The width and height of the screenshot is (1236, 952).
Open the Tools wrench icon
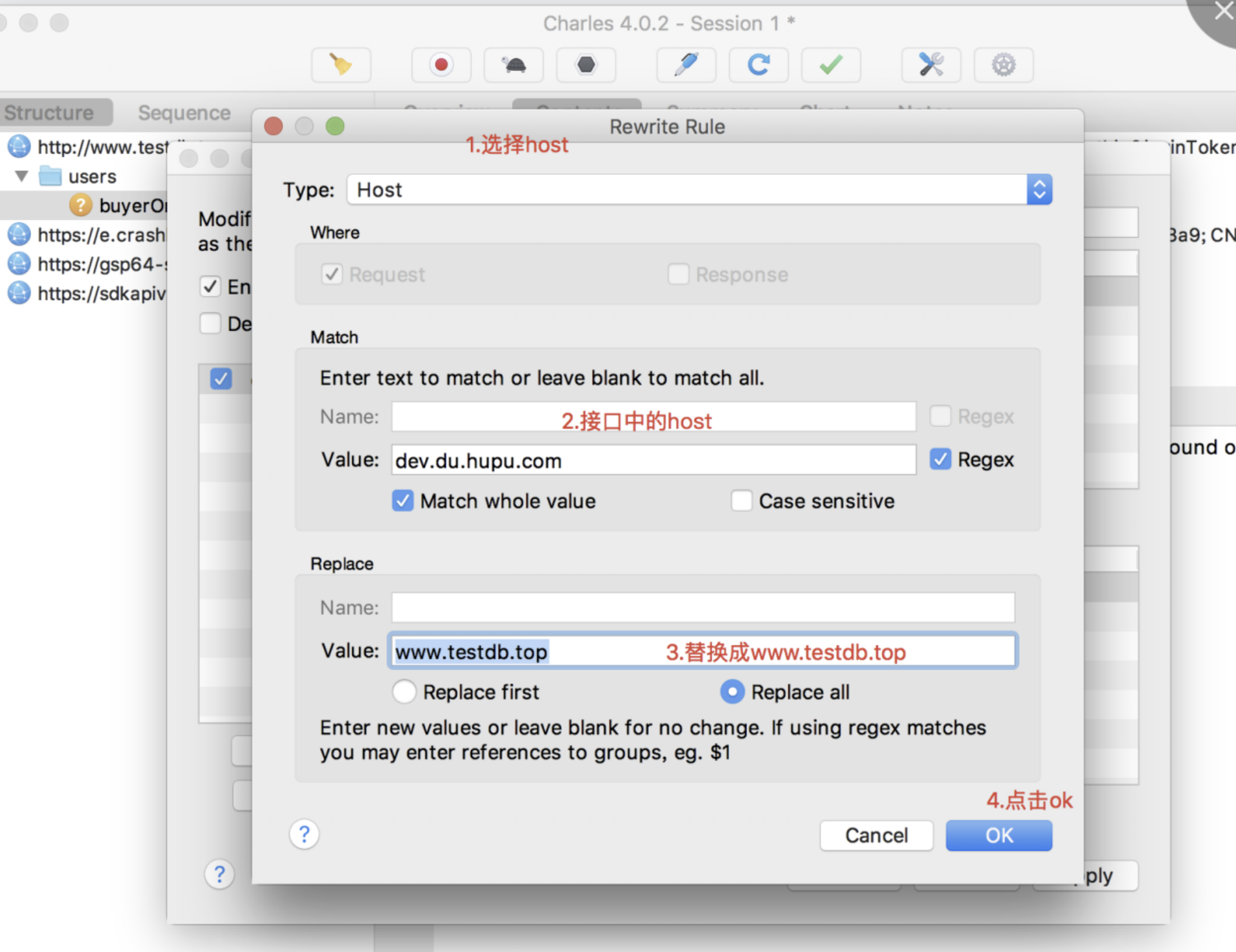pos(931,64)
